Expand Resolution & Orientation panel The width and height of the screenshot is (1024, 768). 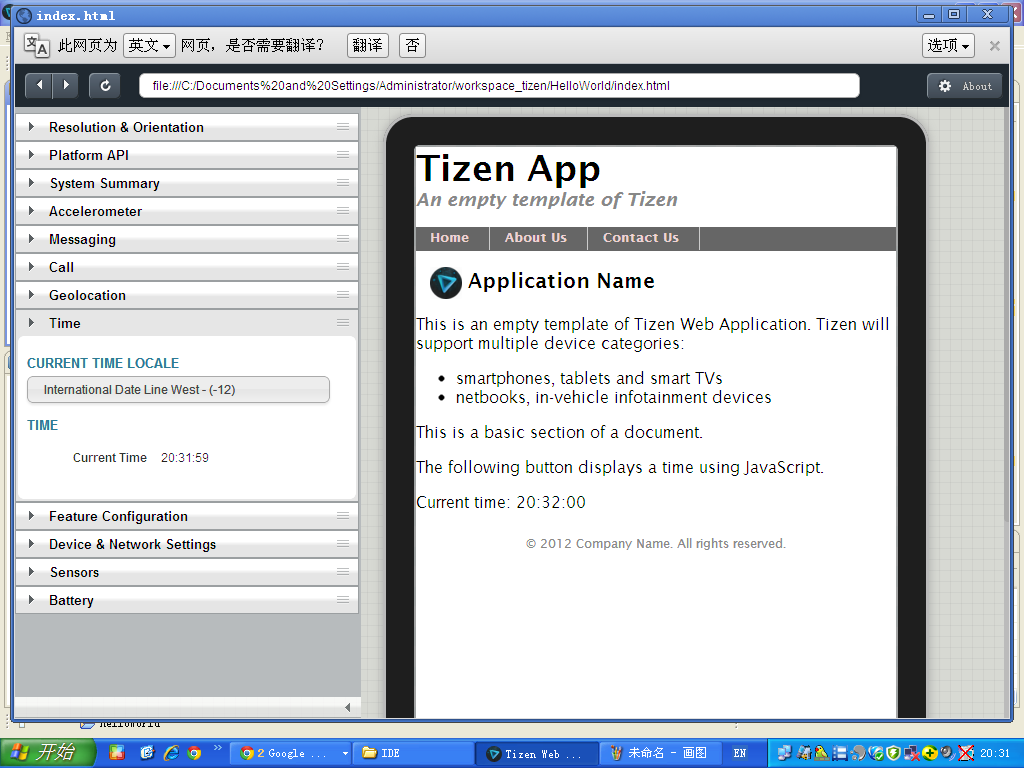pyautogui.click(x=187, y=127)
